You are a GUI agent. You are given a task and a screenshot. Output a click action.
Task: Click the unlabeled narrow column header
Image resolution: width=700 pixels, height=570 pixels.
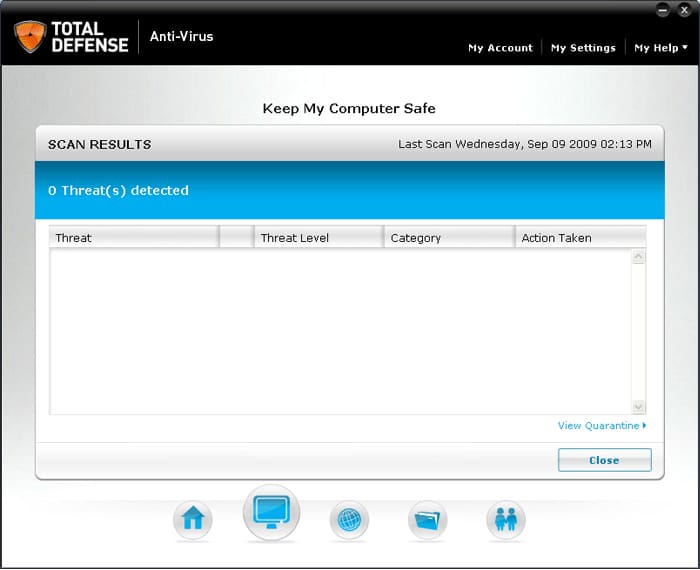coord(237,237)
